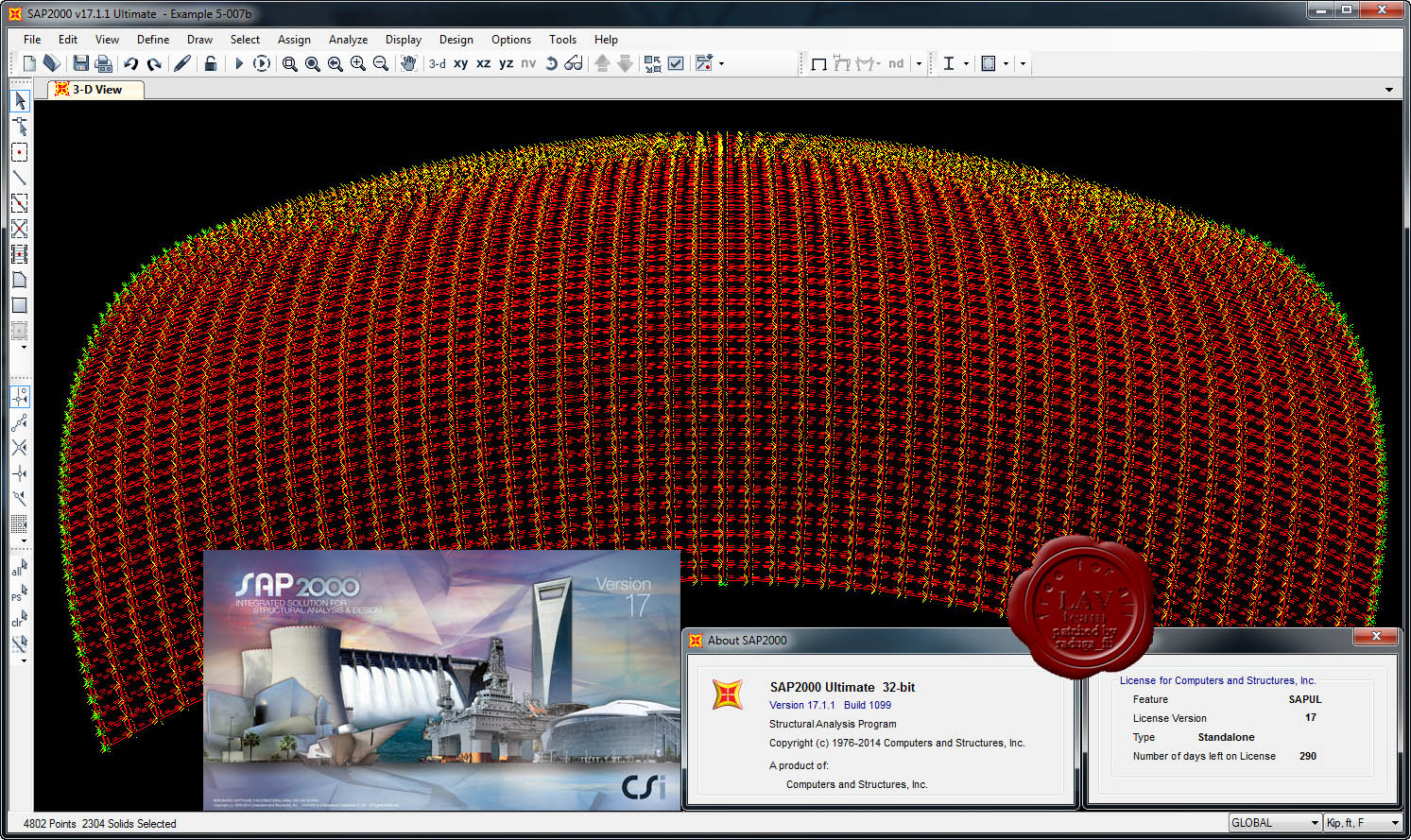Redo the last action
The width and height of the screenshot is (1411, 840).
pyautogui.click(x=154, y=63)
